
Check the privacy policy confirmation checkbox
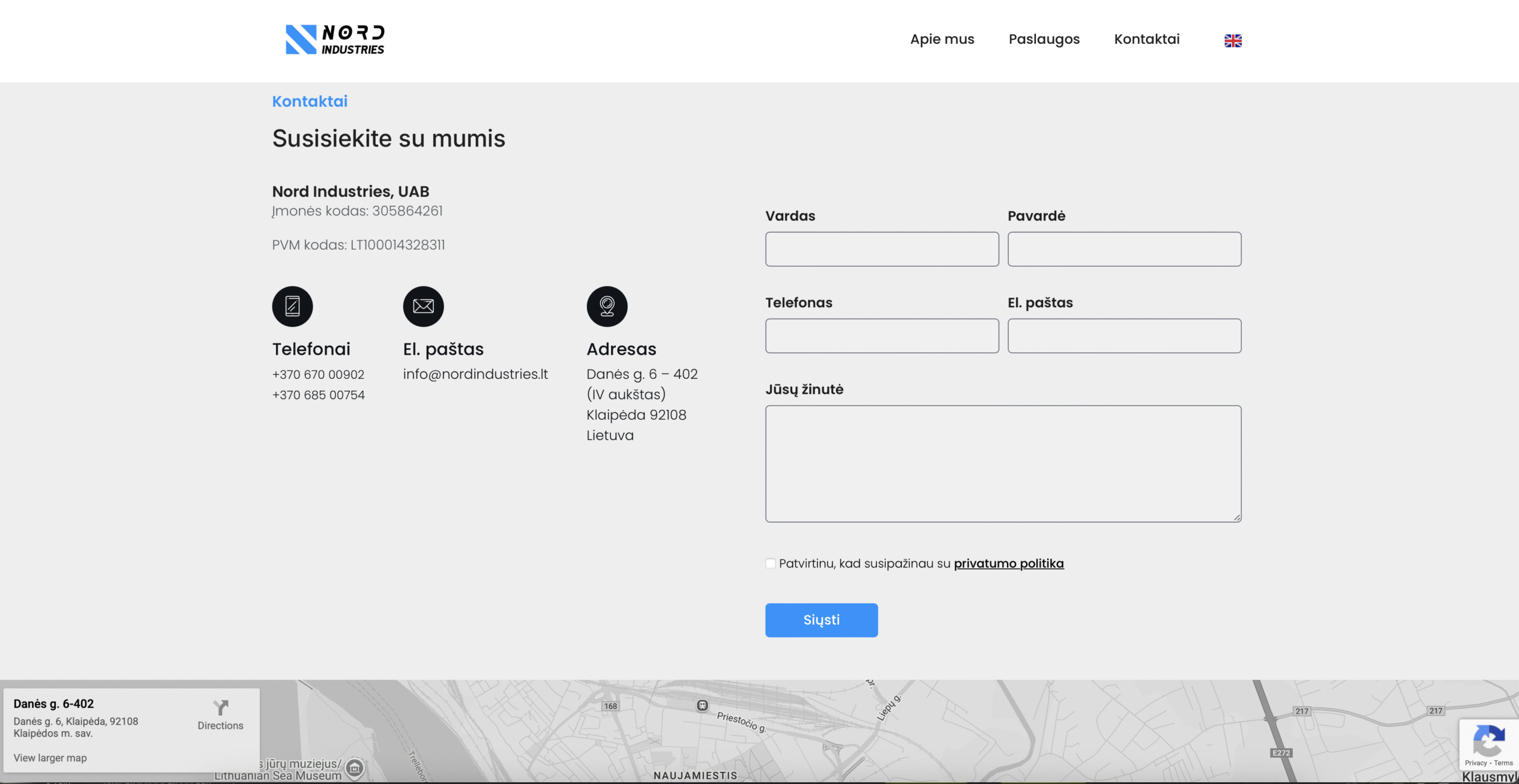tap(770, 563)
